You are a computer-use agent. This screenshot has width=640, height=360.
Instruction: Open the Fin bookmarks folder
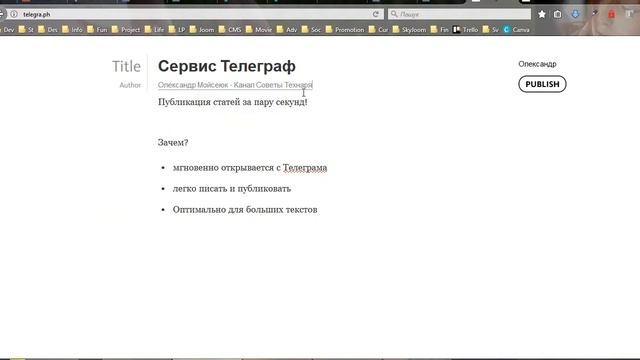click(440, 30)
